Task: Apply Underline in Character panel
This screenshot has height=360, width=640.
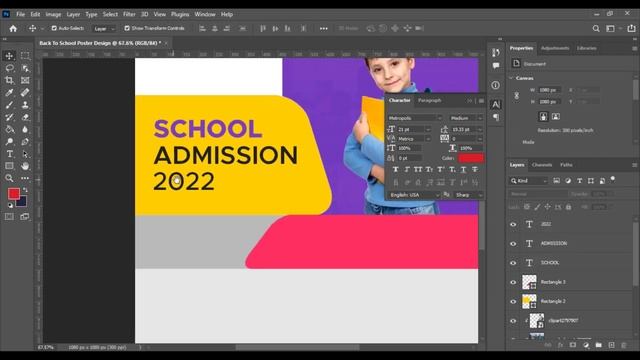Action: click(463, 169)
